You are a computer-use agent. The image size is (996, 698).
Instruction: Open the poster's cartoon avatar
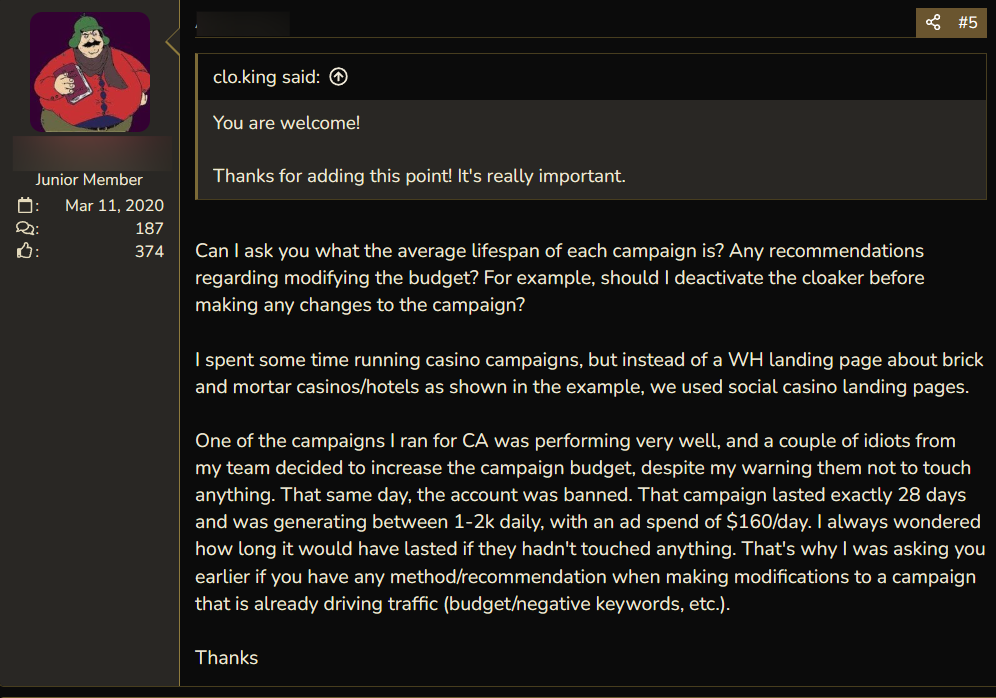click(90, 72)
